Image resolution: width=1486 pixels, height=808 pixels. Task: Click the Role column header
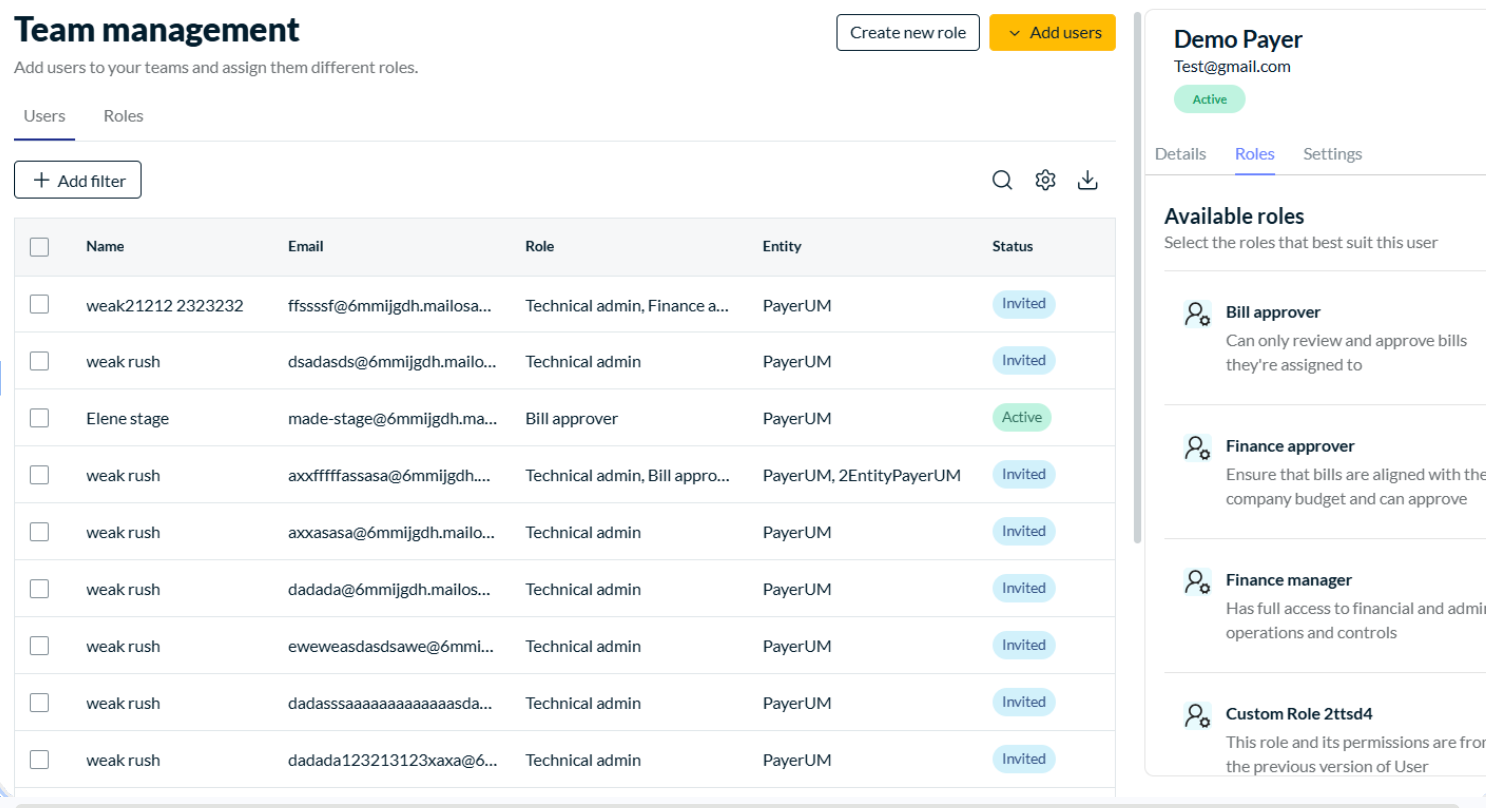[x=540, y=246]
